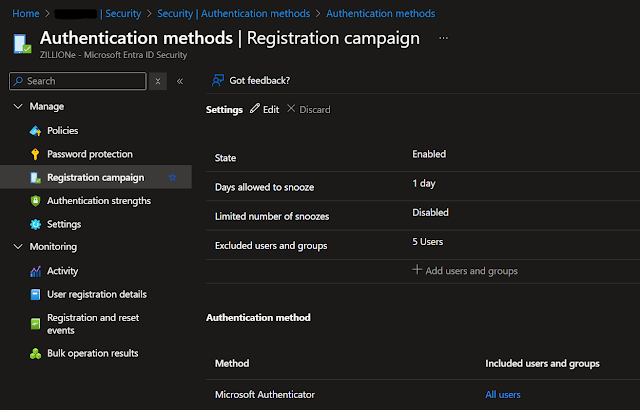Viewport: 640px width, 410px height.
Task: Click the Activity chart icon
Action: coord(35,271)
